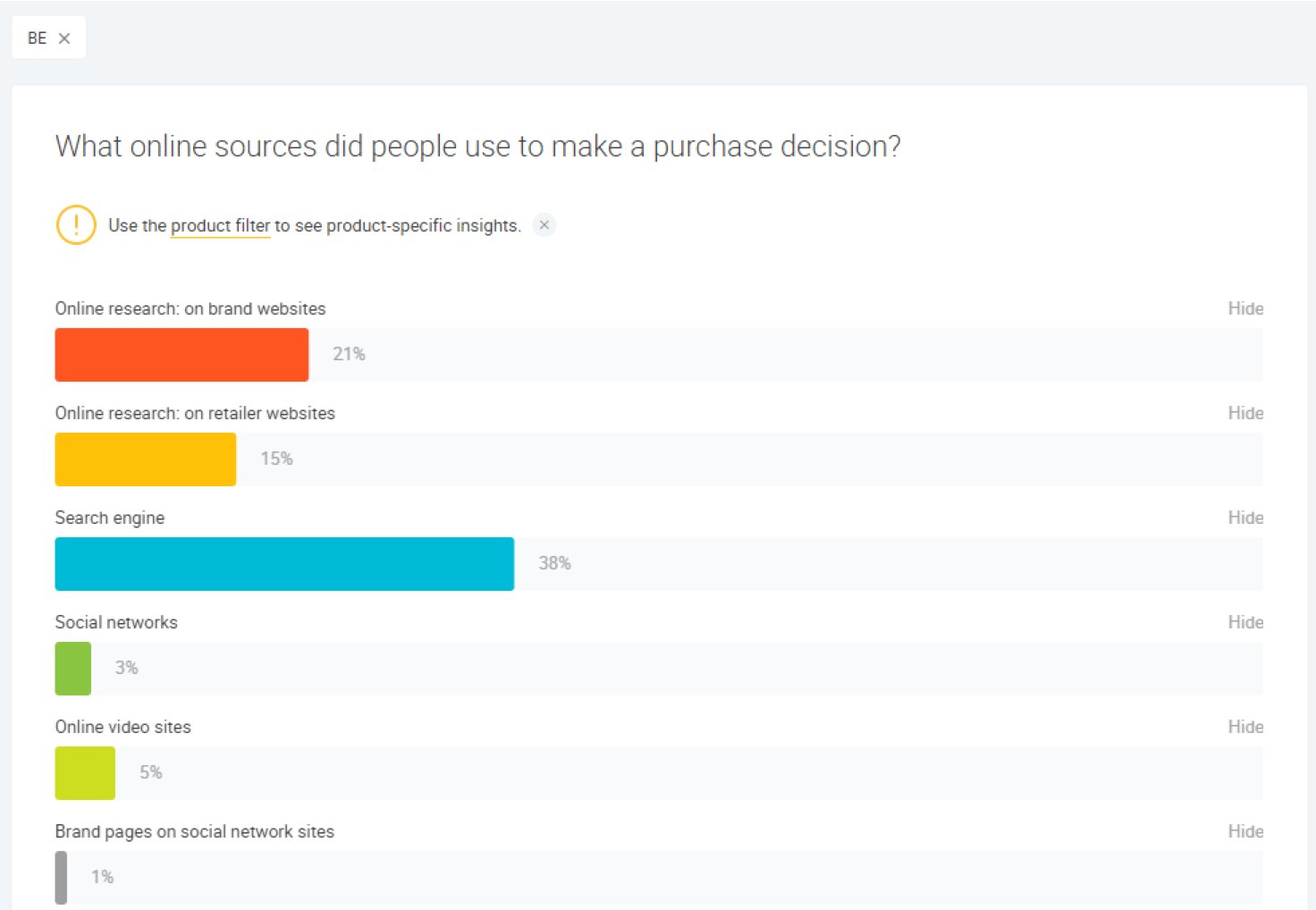
Task: Click the orange brand websites bar
Action: [x=181, y=355]
